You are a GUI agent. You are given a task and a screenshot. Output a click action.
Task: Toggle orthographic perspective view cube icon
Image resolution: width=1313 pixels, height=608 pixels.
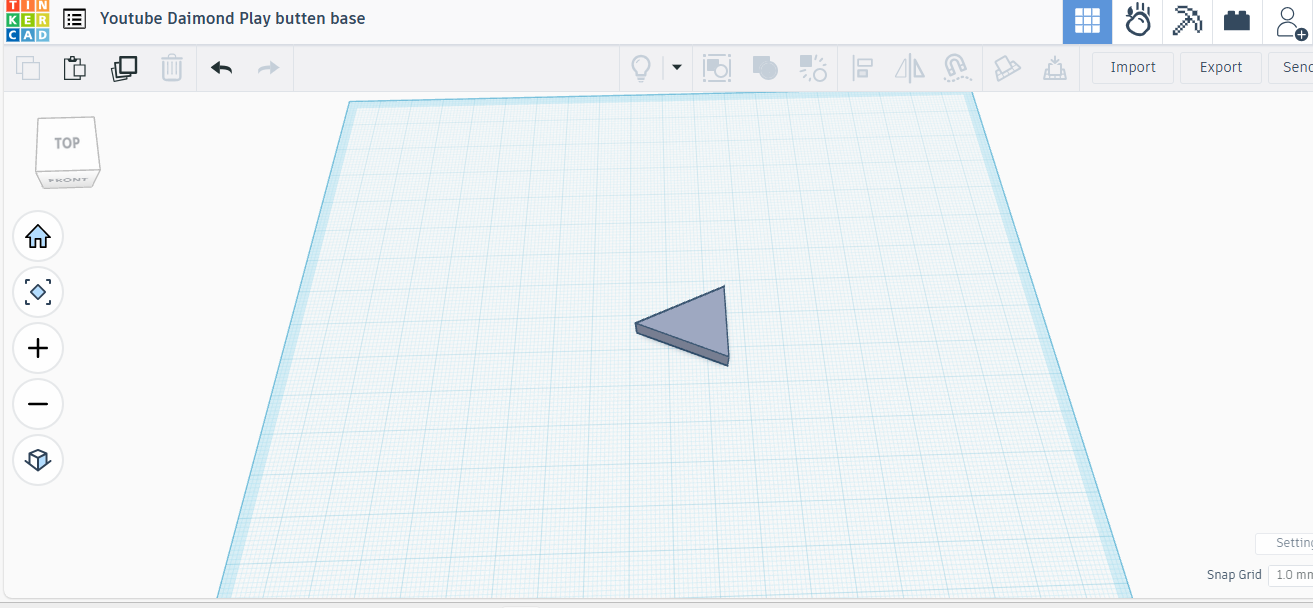click(x=38, y=460)
